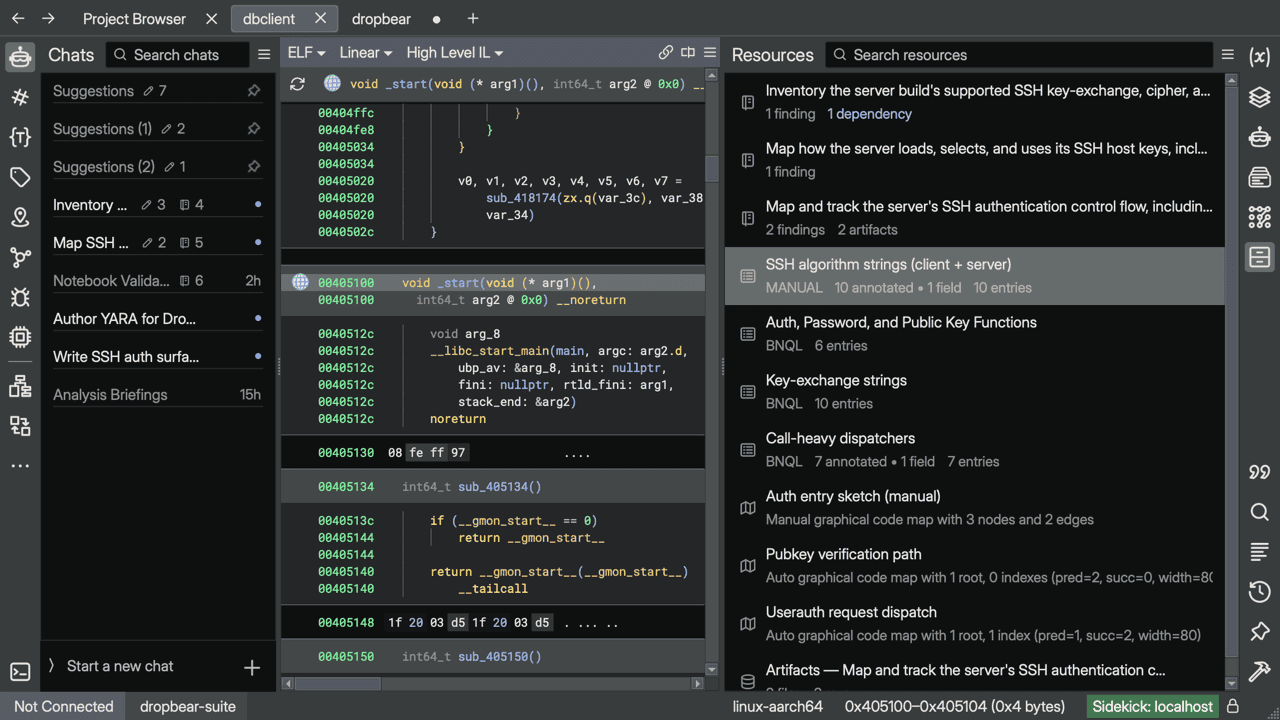The height and width of the screenshot is (720, 1280).
Task: Open the hierarchy tree sidebar icon
Action: [20, 386]
